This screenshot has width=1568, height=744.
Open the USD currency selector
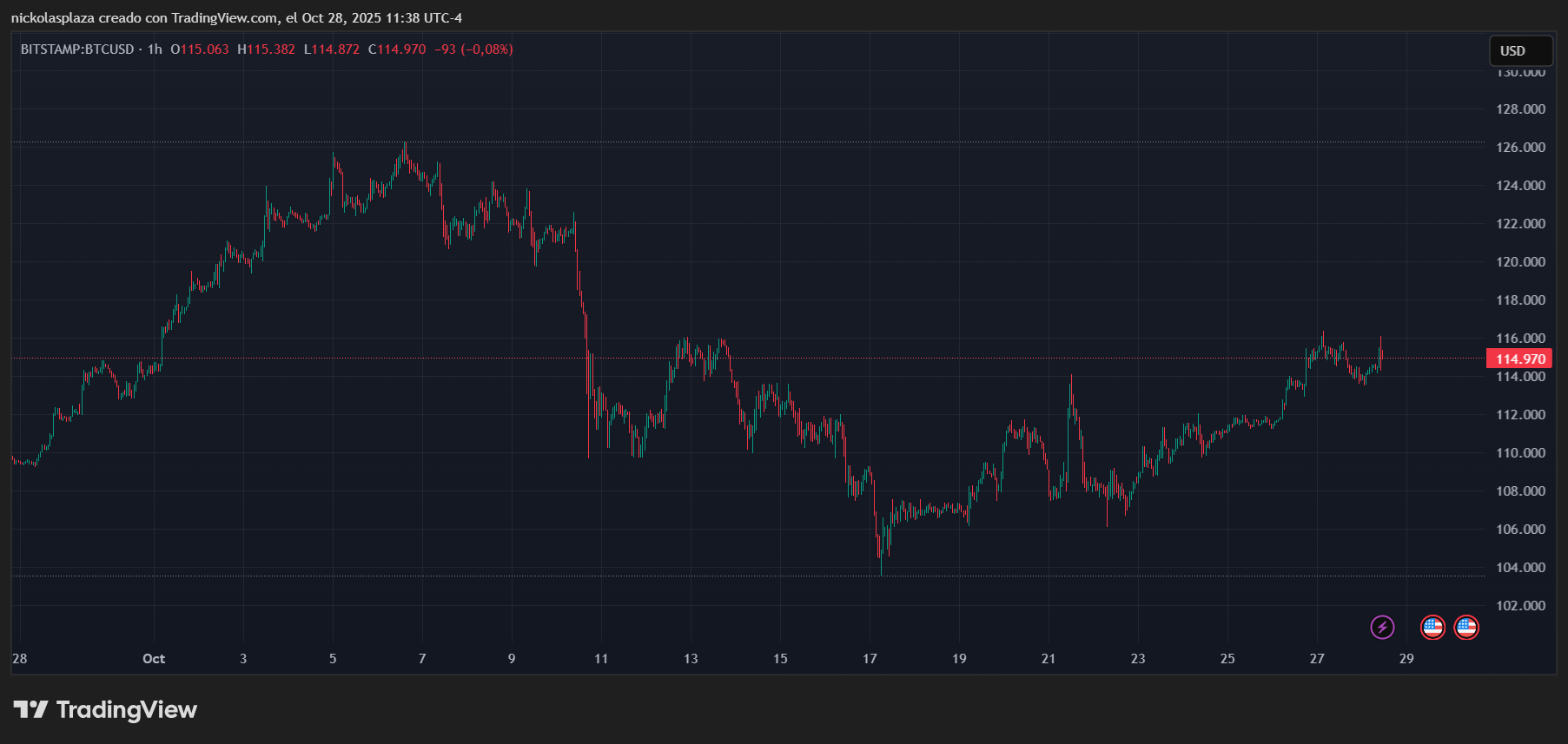click(x=1520, y=51)
